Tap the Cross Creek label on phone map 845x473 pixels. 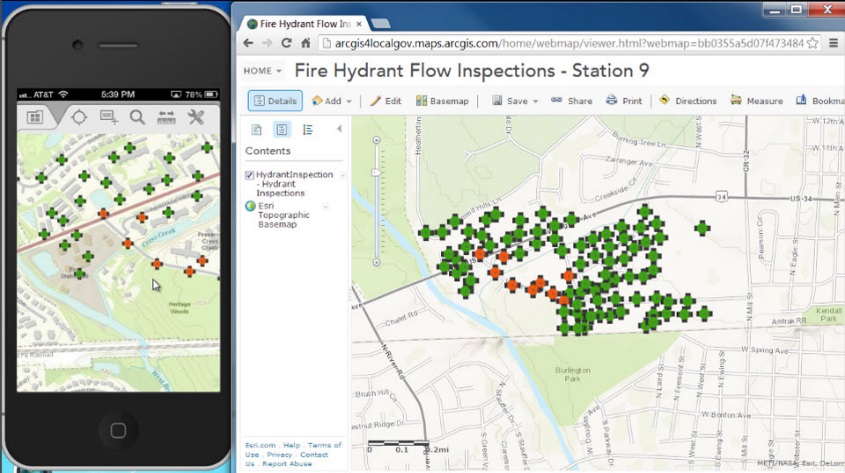pyautogui.click(x=159, y=236)
